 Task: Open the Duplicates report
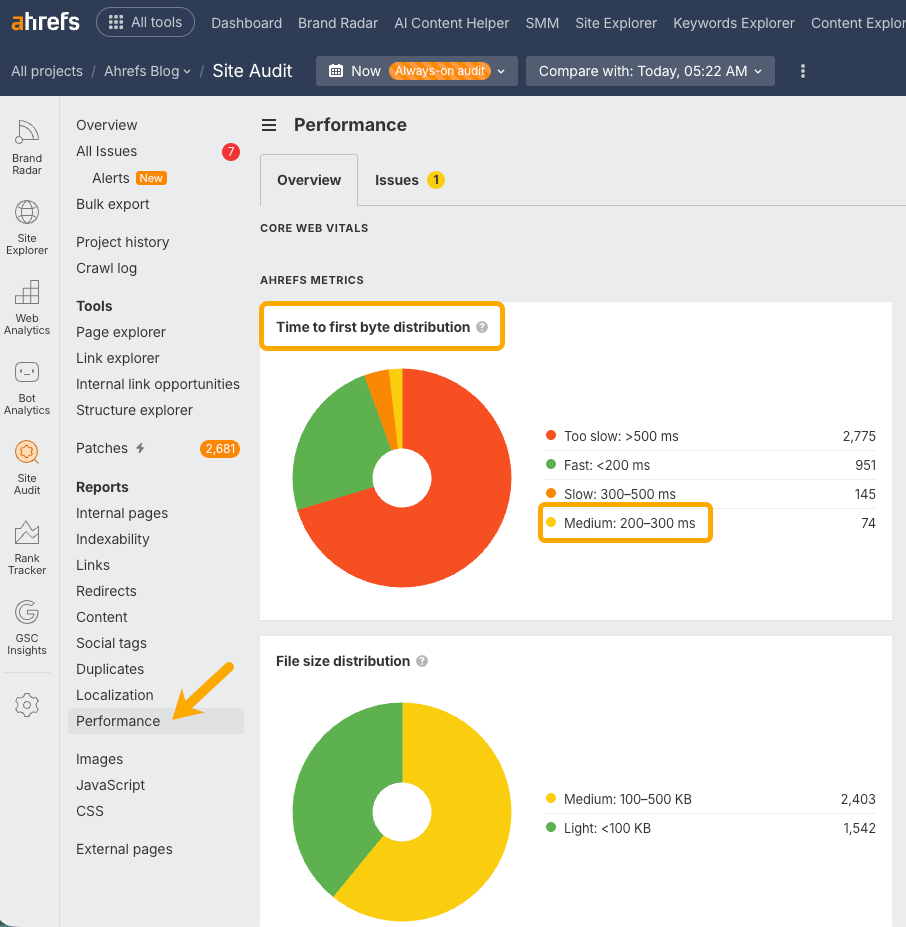110,669
